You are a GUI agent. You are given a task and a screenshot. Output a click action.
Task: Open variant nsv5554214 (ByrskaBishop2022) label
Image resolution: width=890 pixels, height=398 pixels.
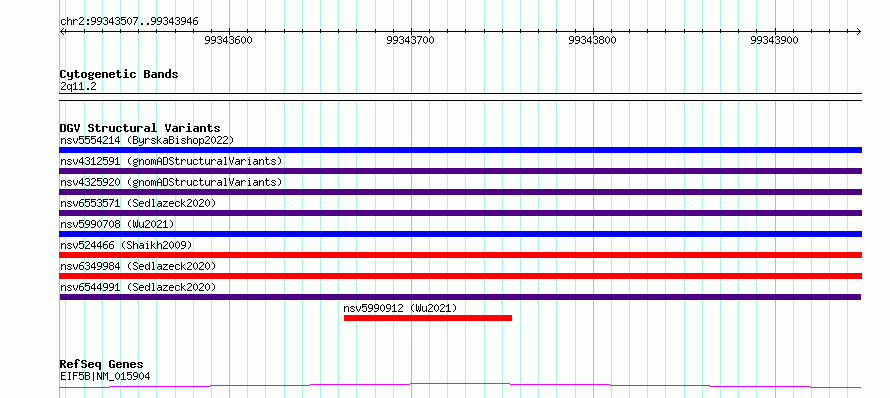tap(147, 140)
